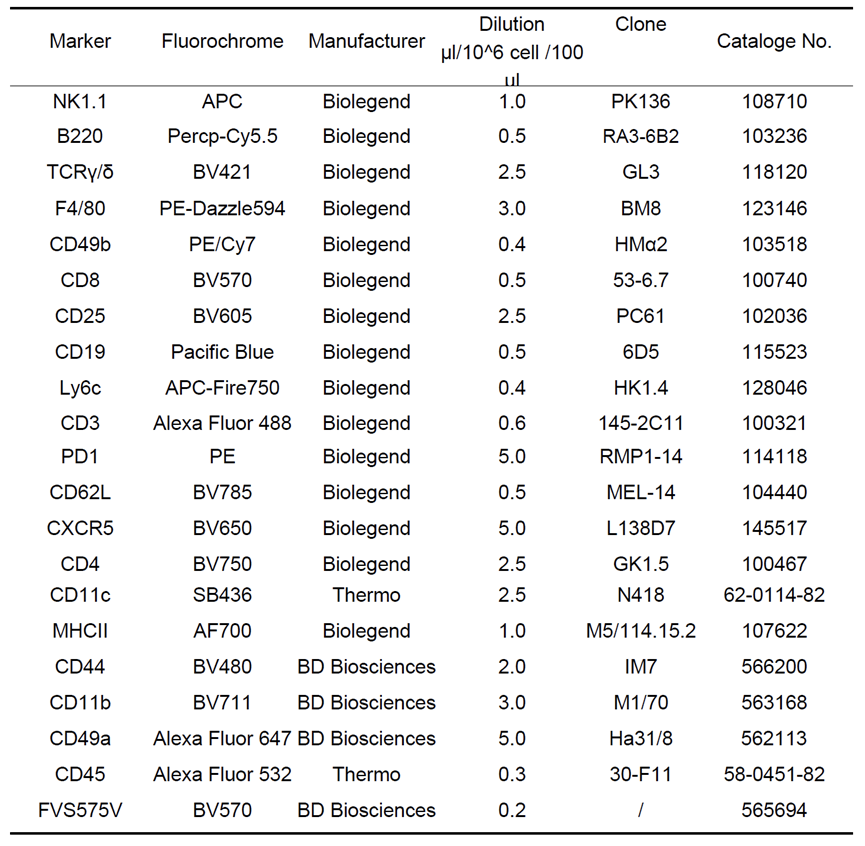
Task: Click the SB436 fluorochrome cell
Action: (222, 596)
